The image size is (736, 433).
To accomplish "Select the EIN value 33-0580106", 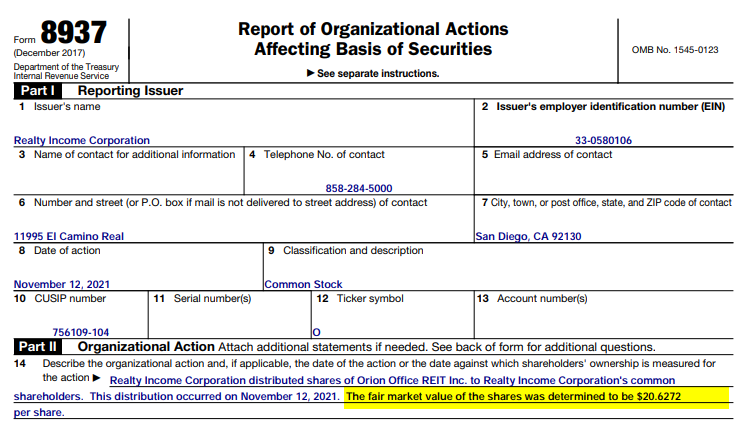I will point(603,140).
